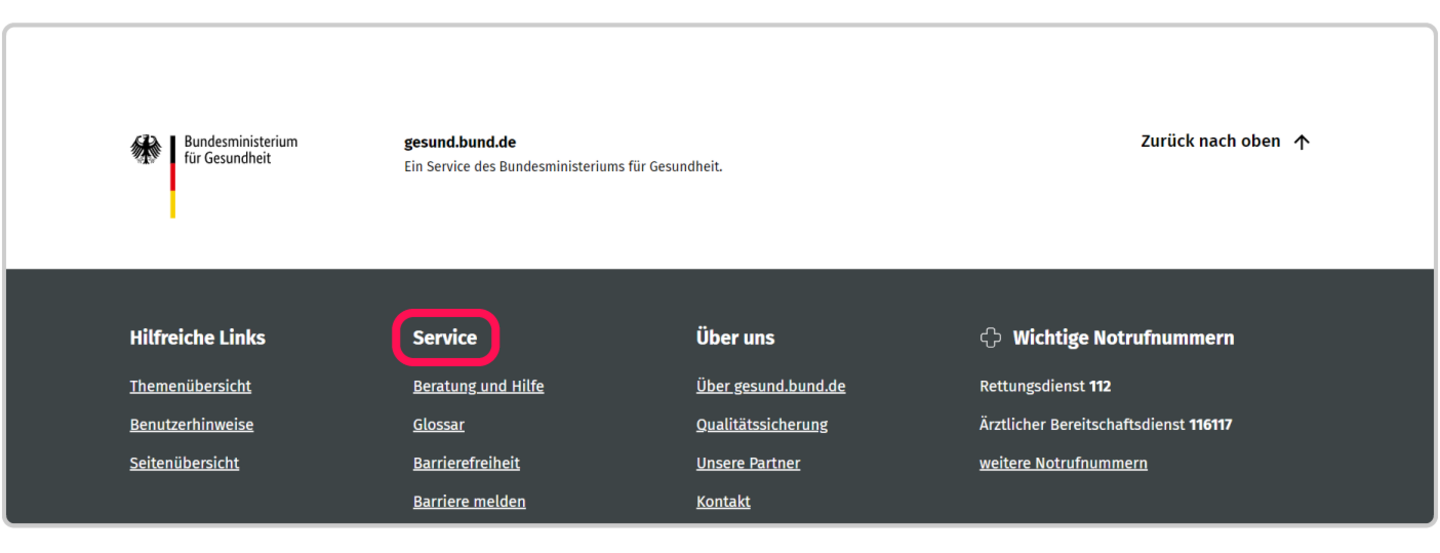Viewport: 1440px width, 553px height.
Task: Click the Zurück nach oben link
Action: point(1210,142)
